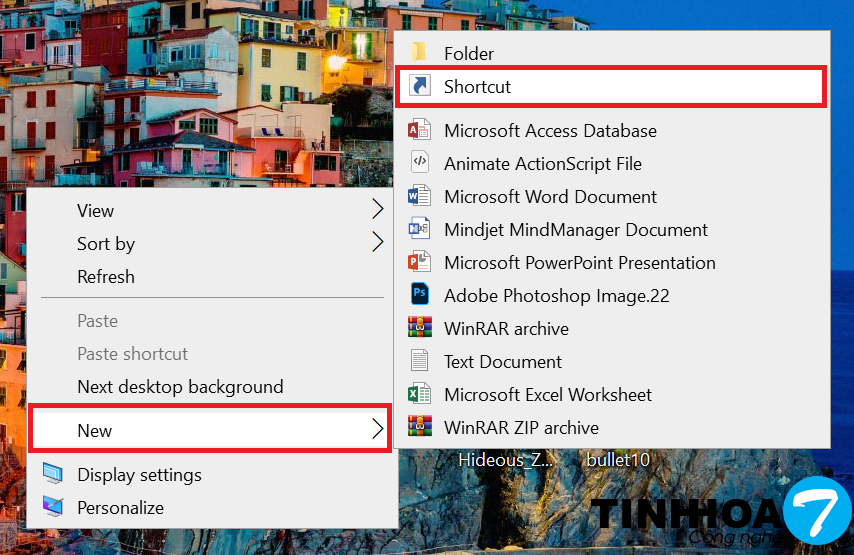Expand the View submenu arrow

click(377, 210)
